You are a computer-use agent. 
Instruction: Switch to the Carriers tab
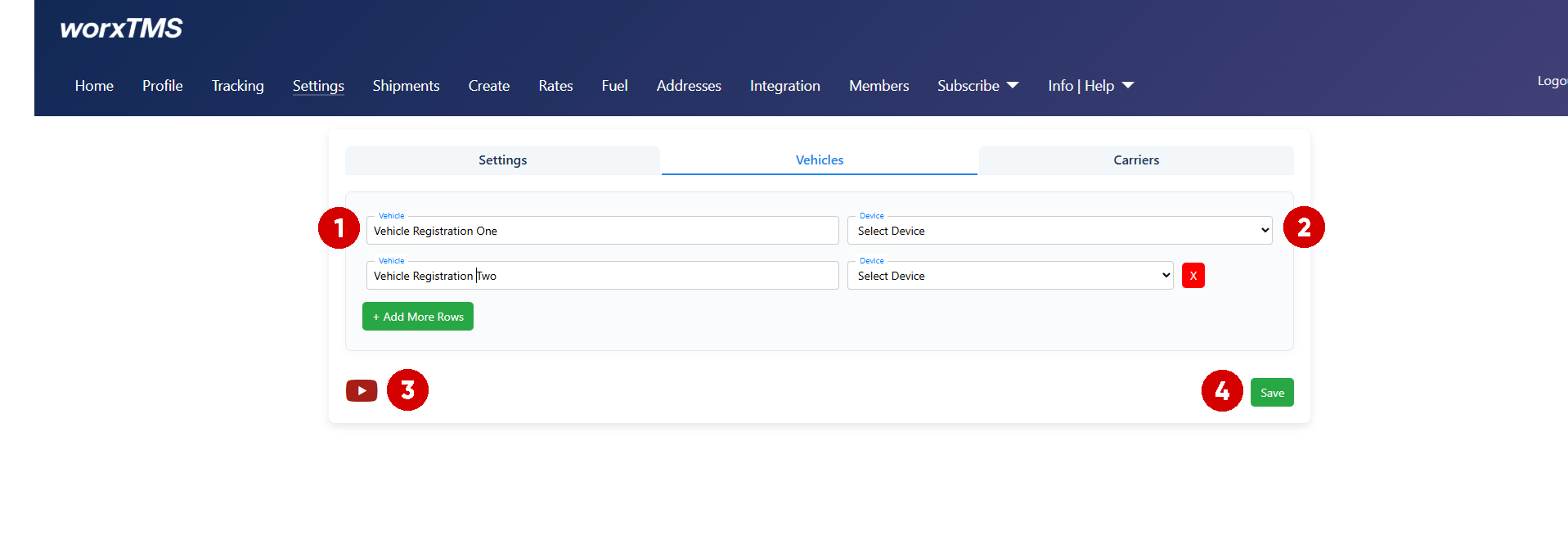1135,160
